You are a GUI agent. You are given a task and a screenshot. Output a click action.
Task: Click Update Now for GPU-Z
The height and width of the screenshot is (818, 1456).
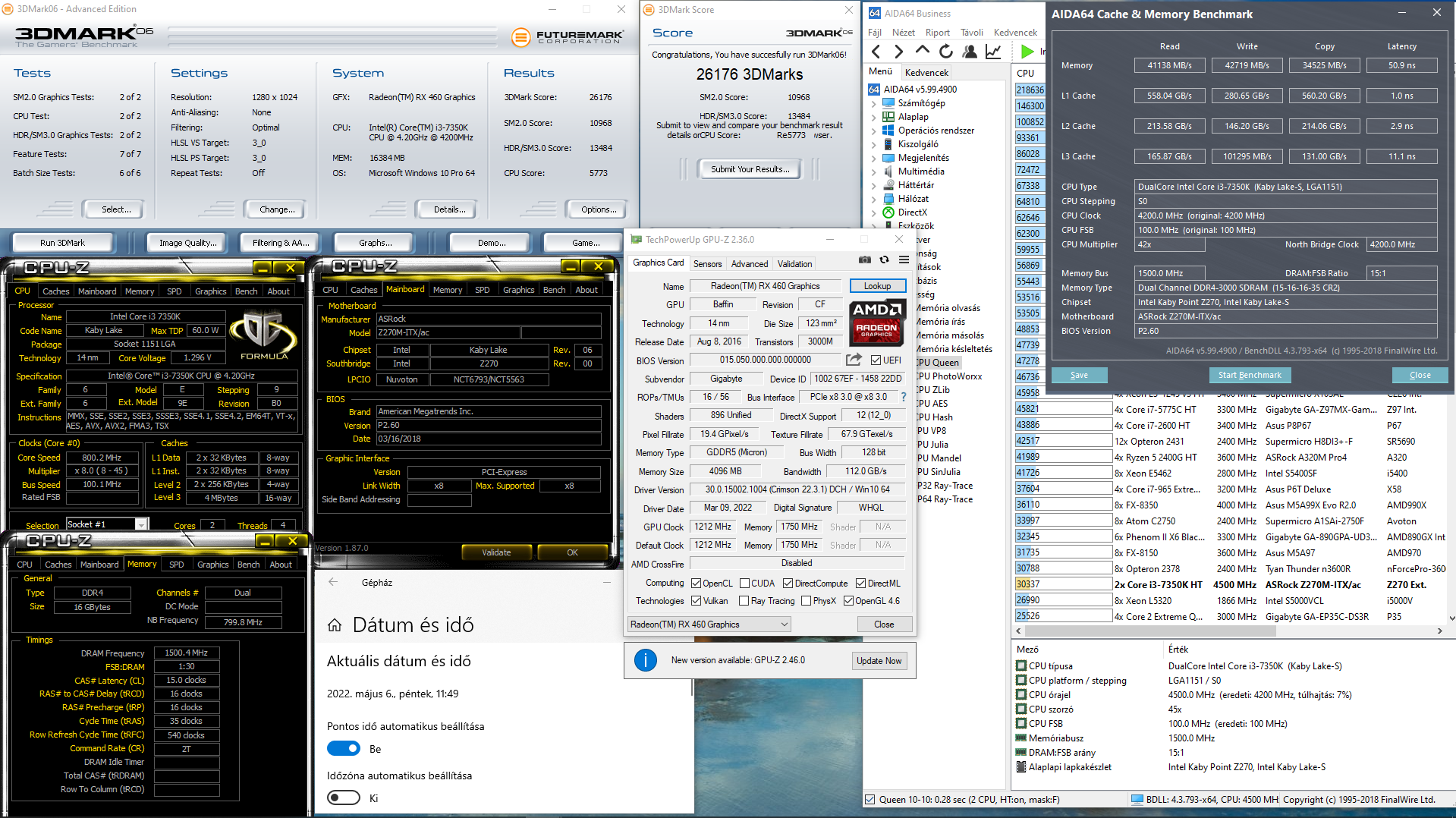(x=879, y=660)
